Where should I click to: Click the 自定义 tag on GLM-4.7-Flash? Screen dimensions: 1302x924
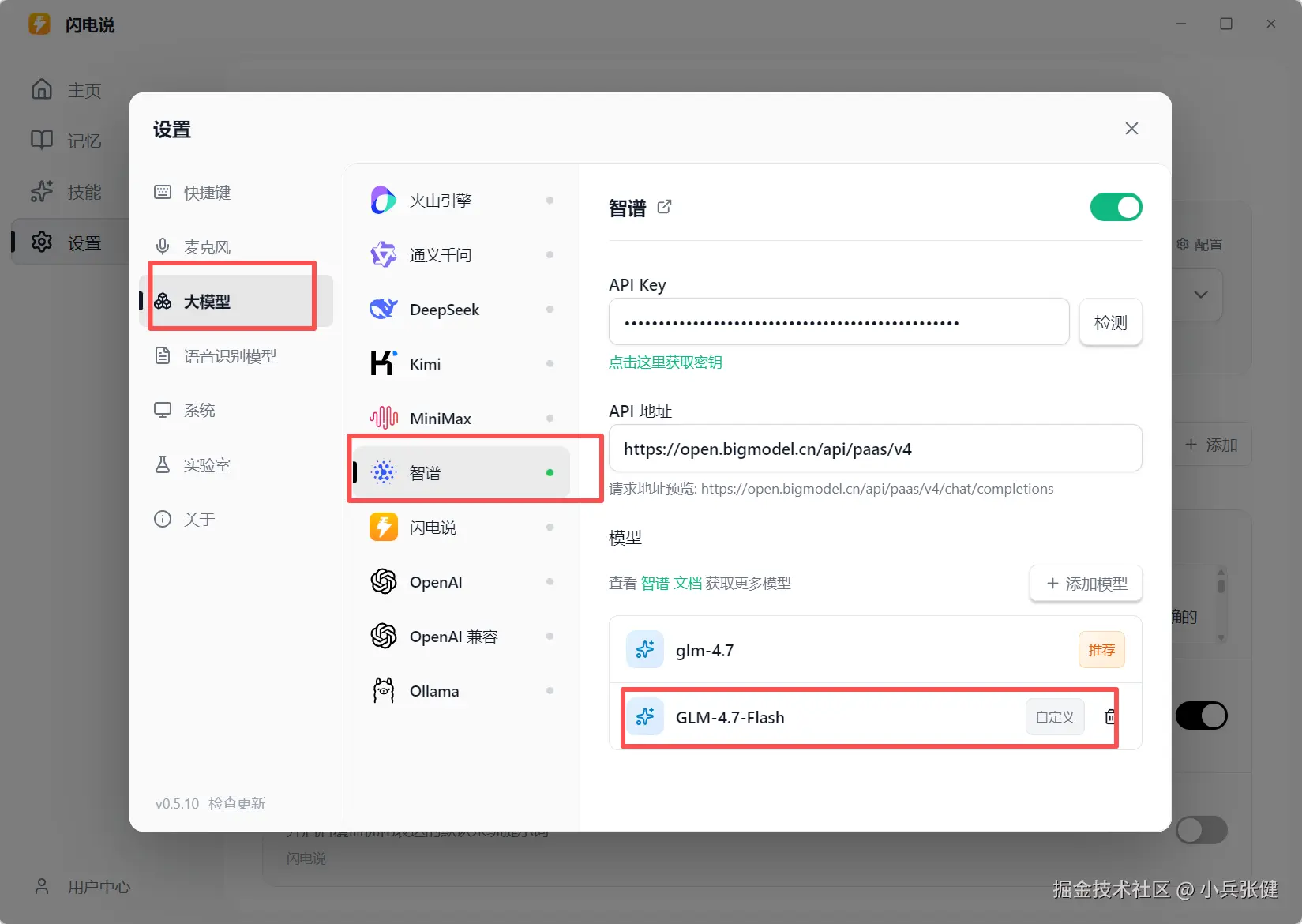point(1055,717)
